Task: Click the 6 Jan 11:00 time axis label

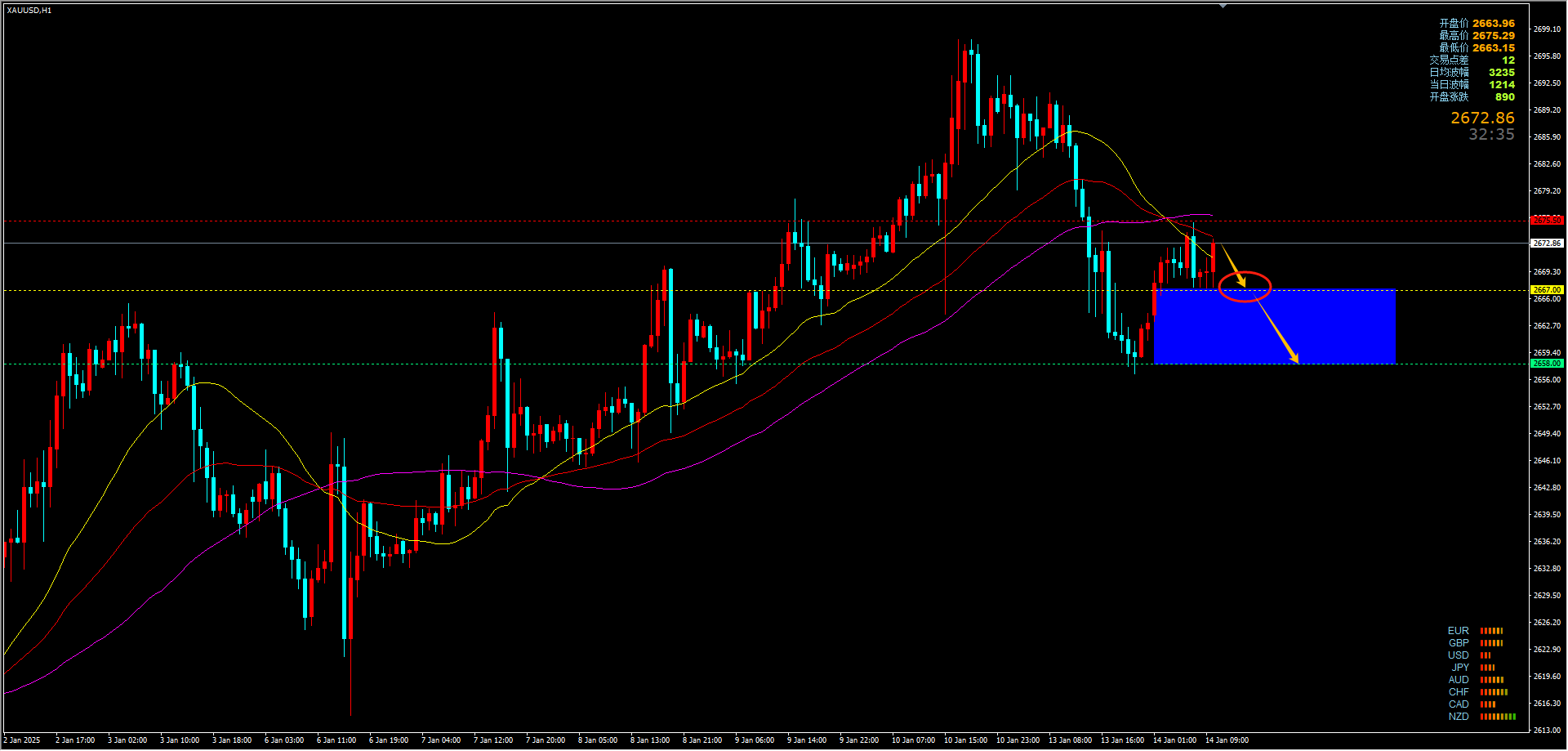Action: [336, 740]
